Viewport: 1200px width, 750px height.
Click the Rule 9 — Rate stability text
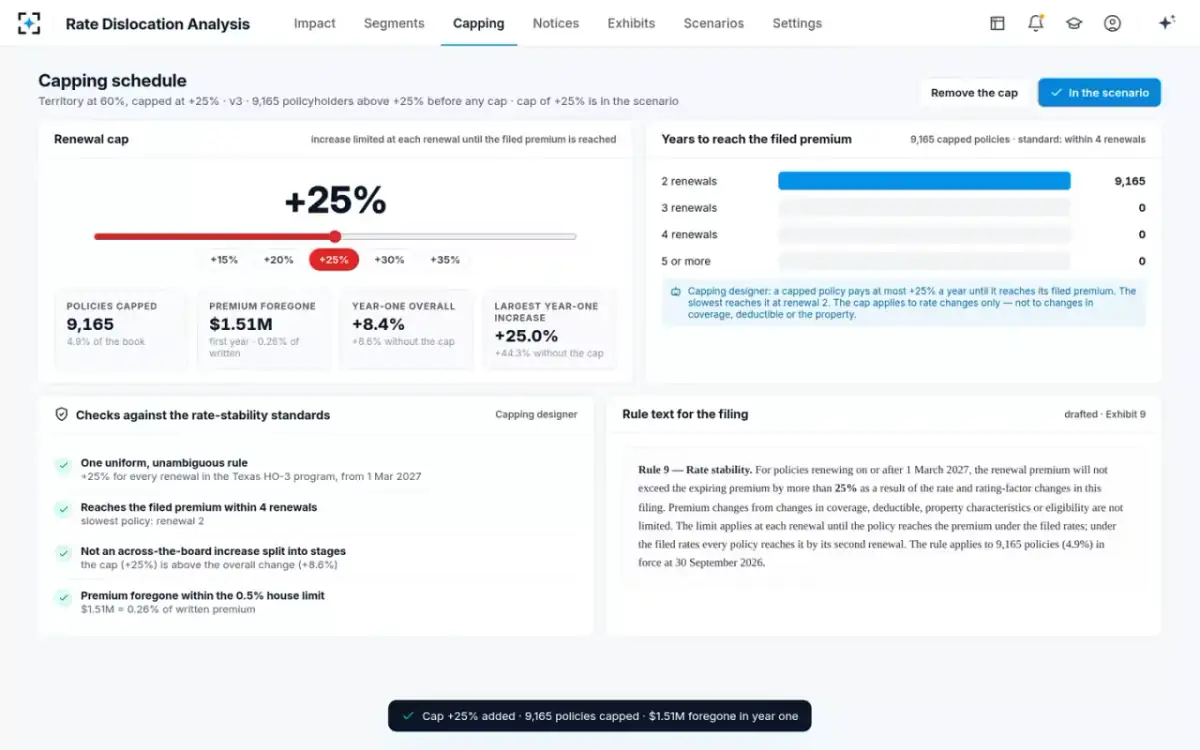(695, 470)
